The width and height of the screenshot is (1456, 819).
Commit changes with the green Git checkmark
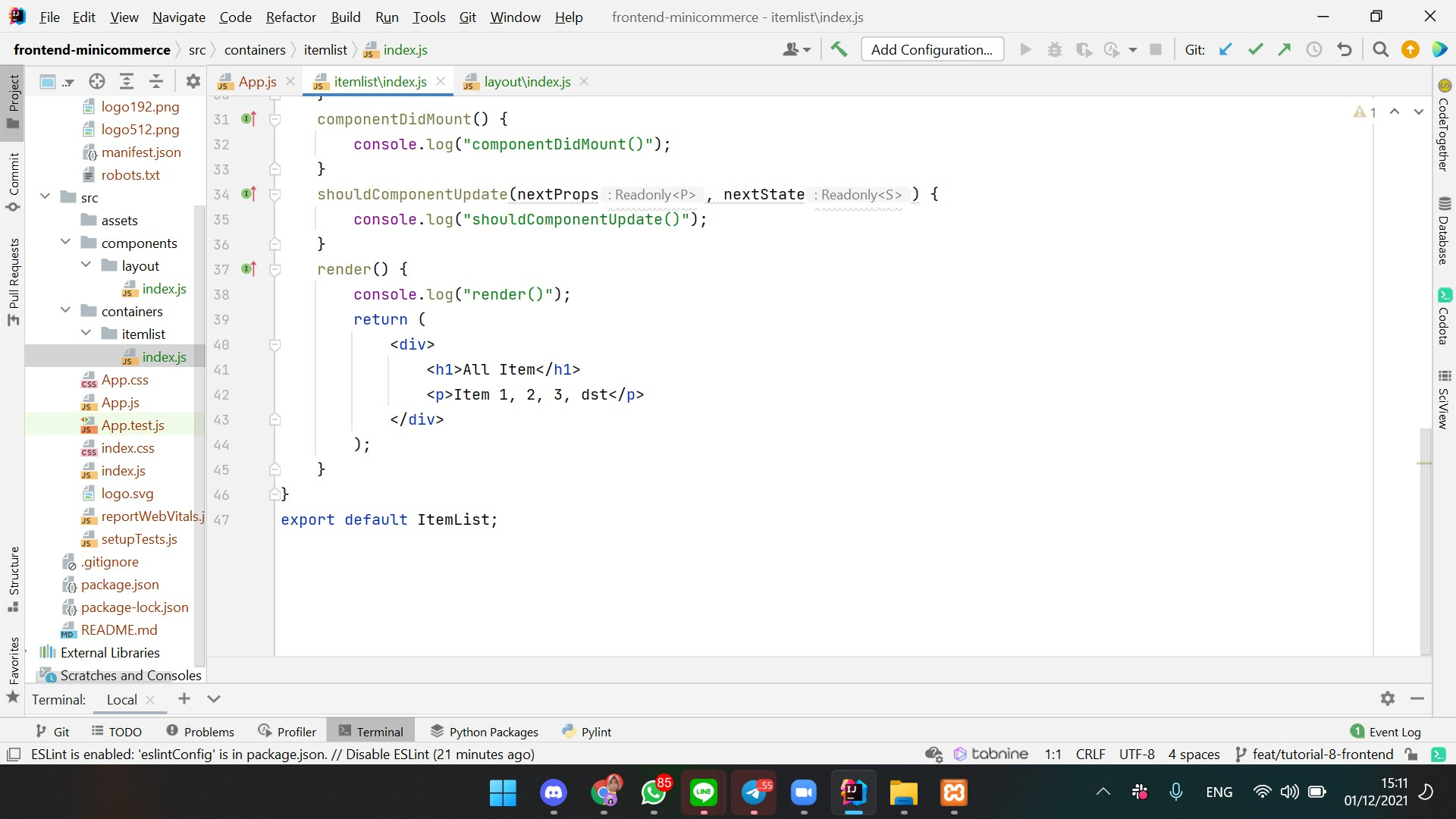pyautogui.click(x=1255, y=49)
